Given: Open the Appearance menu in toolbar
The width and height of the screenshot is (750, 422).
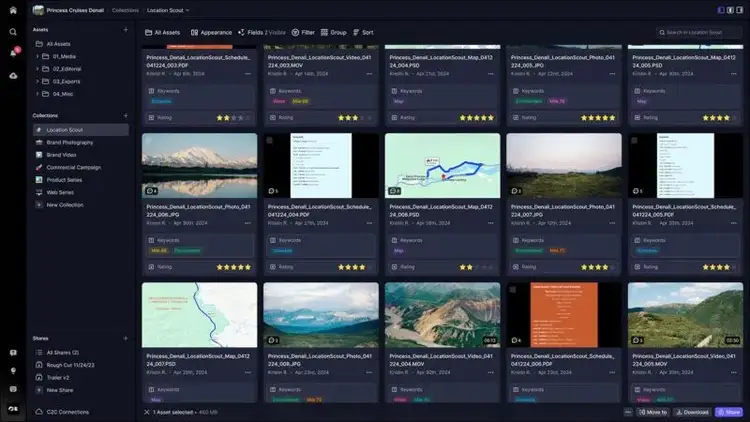Looking at the screenshot, I should coord(211,32).
